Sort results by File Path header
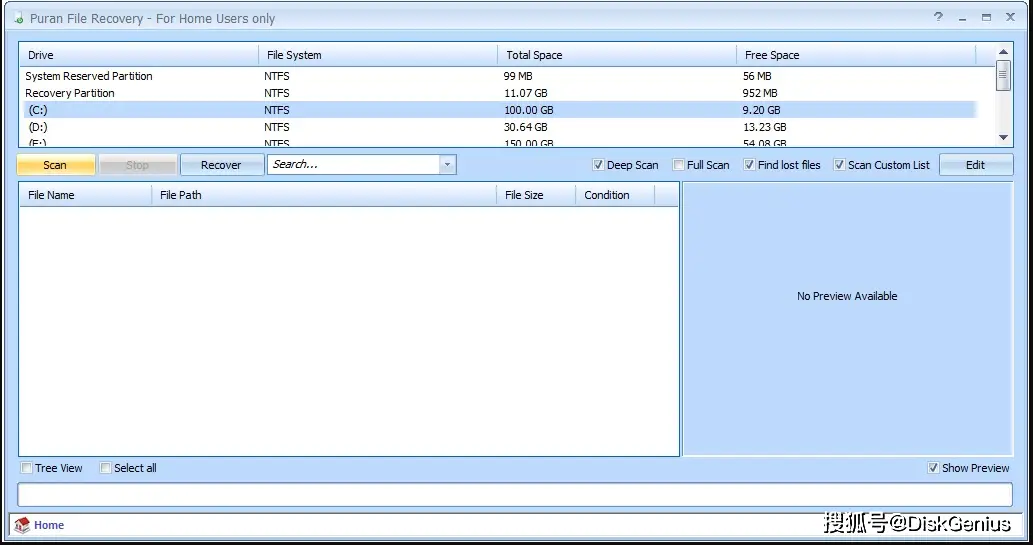The width and height of the screenshot is (1033, 545). [x=324, y=195]
